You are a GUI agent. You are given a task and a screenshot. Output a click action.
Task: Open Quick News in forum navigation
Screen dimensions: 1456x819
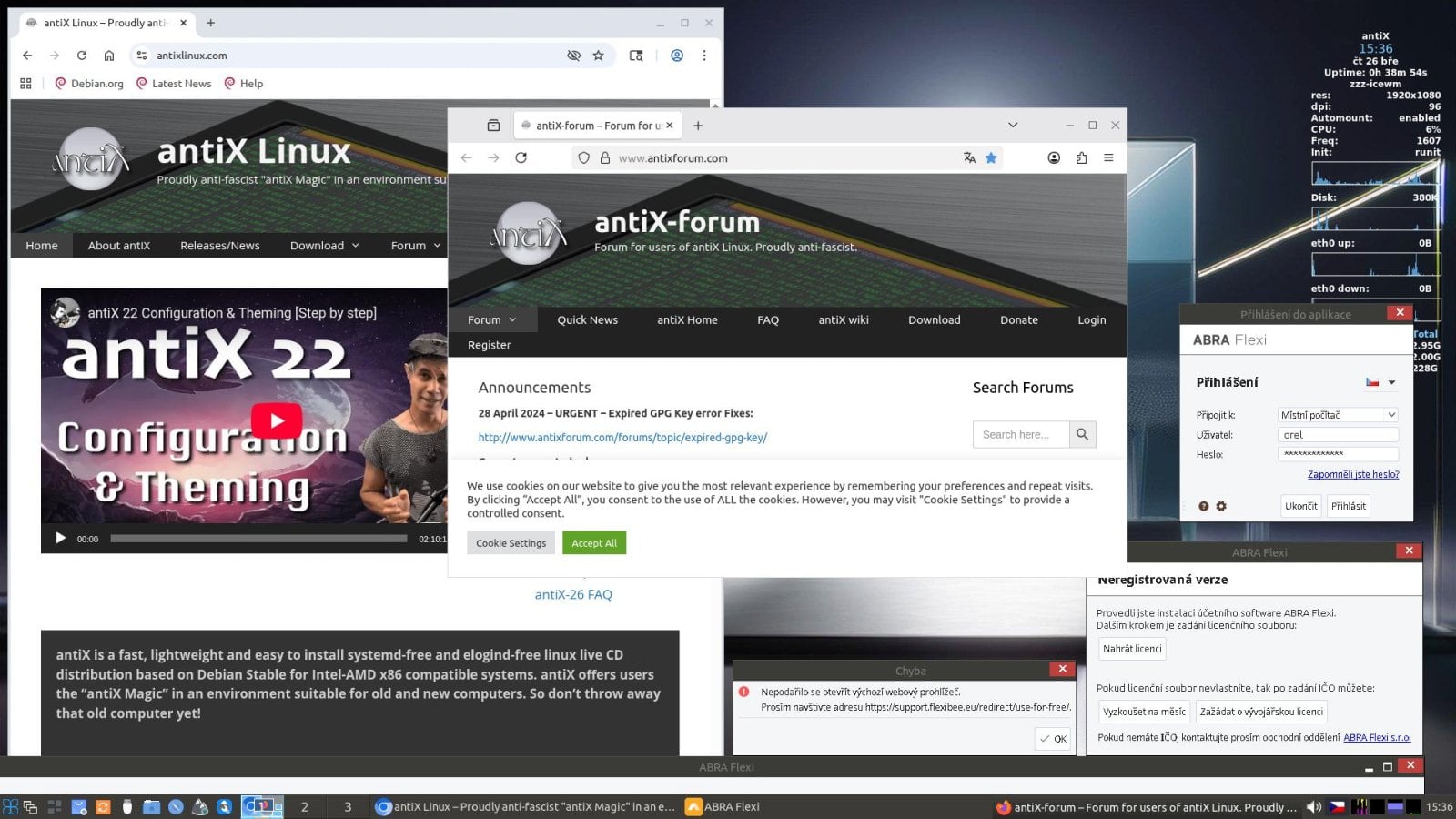point(587,319)
